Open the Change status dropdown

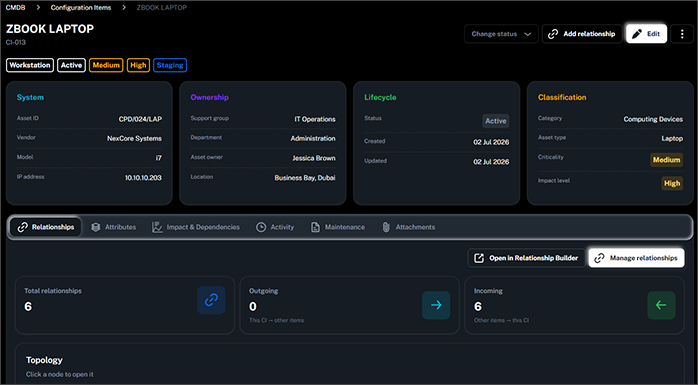tap(501, 34)
